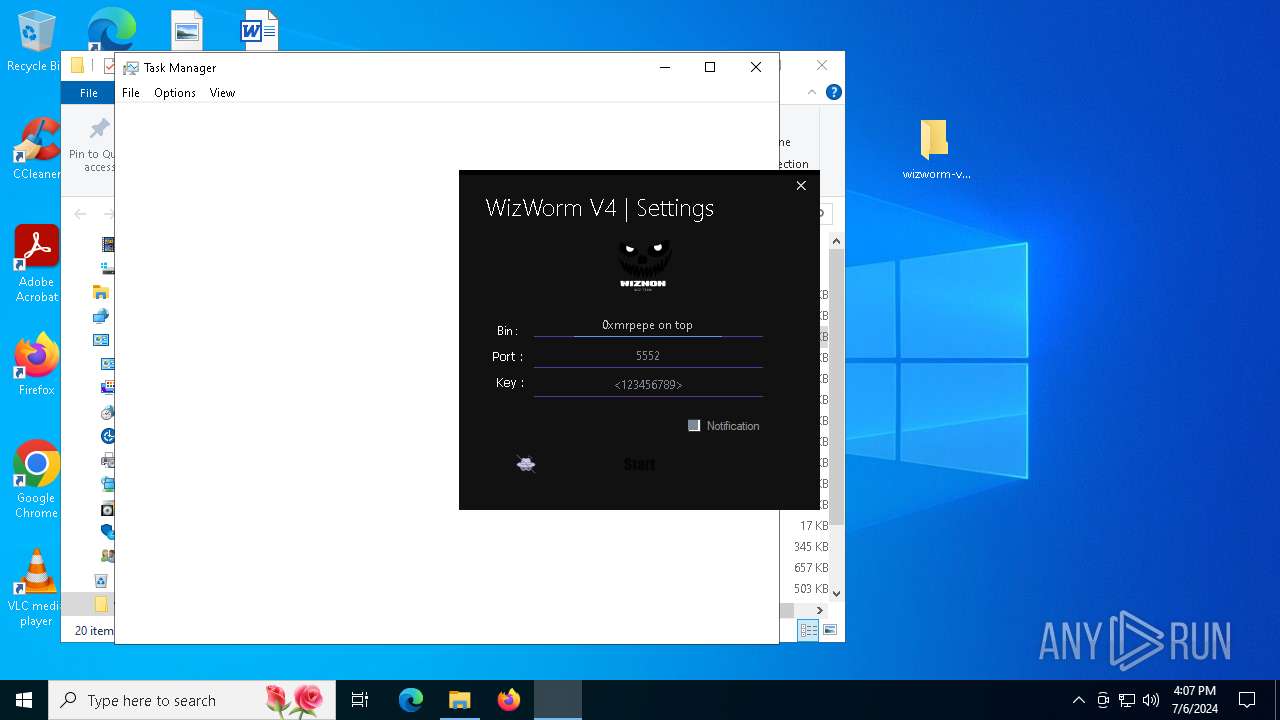Open the network tray icon

1127,700
